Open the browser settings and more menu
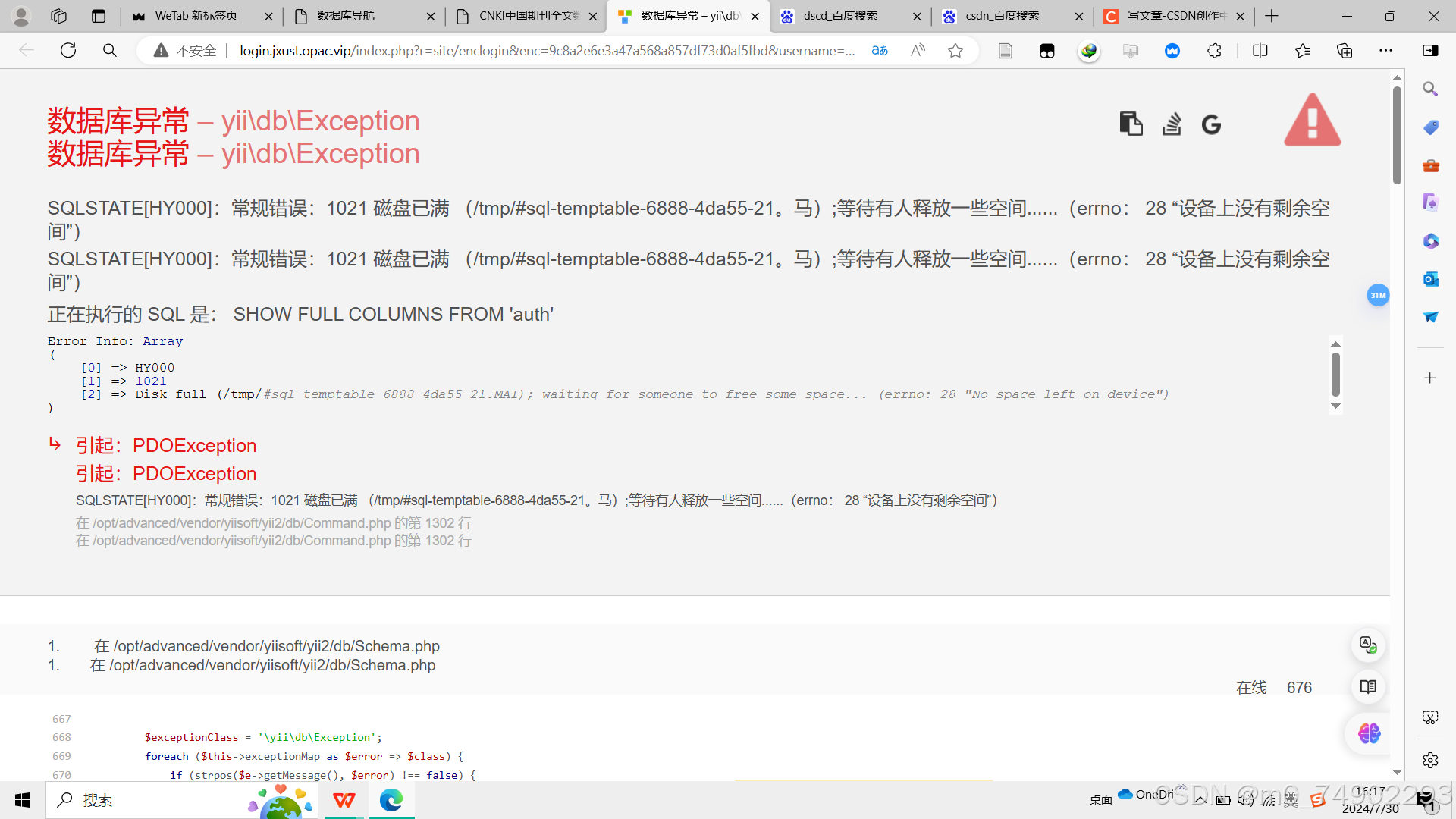 tap(1385, 51)
